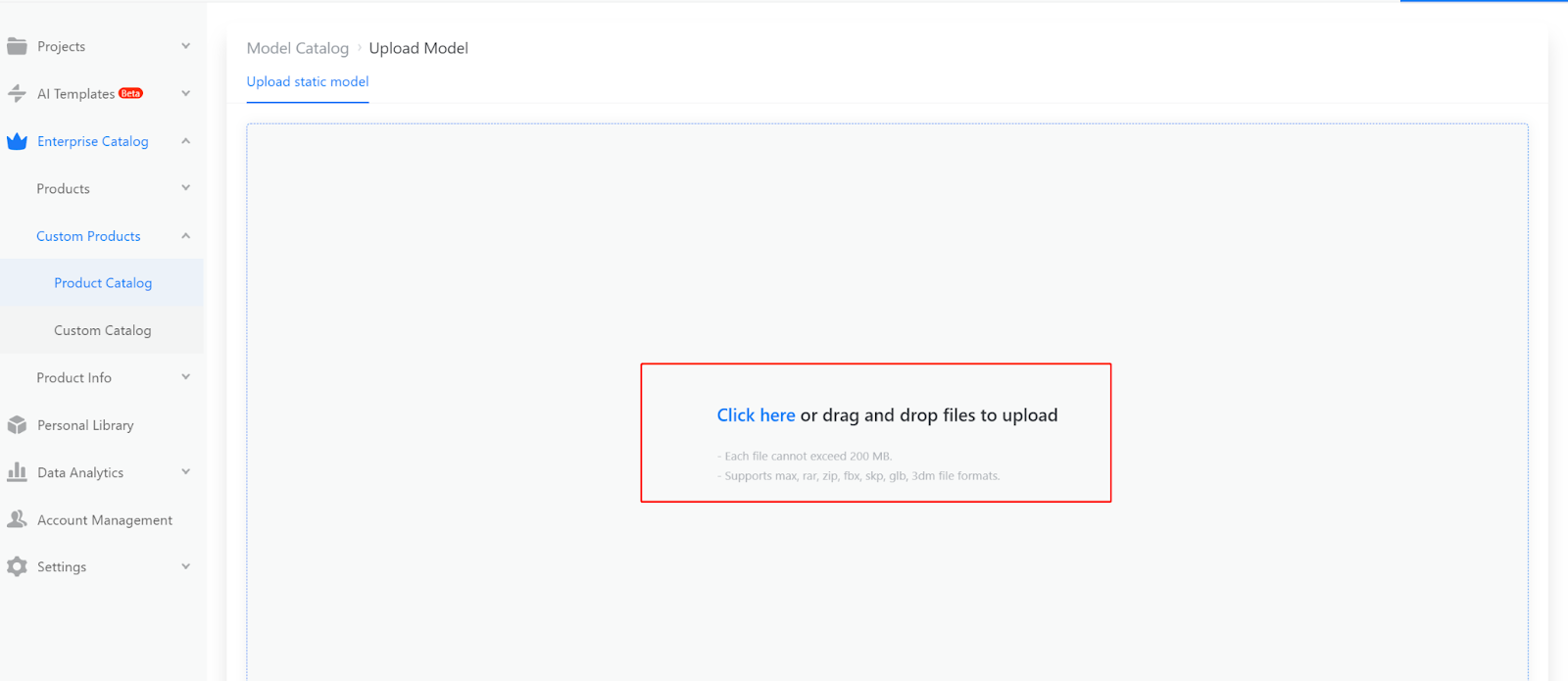This screenshot has width=1568, height=681.
Task: Click the red Beta badge
Action: pyautogui.click(x=130, y=93)
